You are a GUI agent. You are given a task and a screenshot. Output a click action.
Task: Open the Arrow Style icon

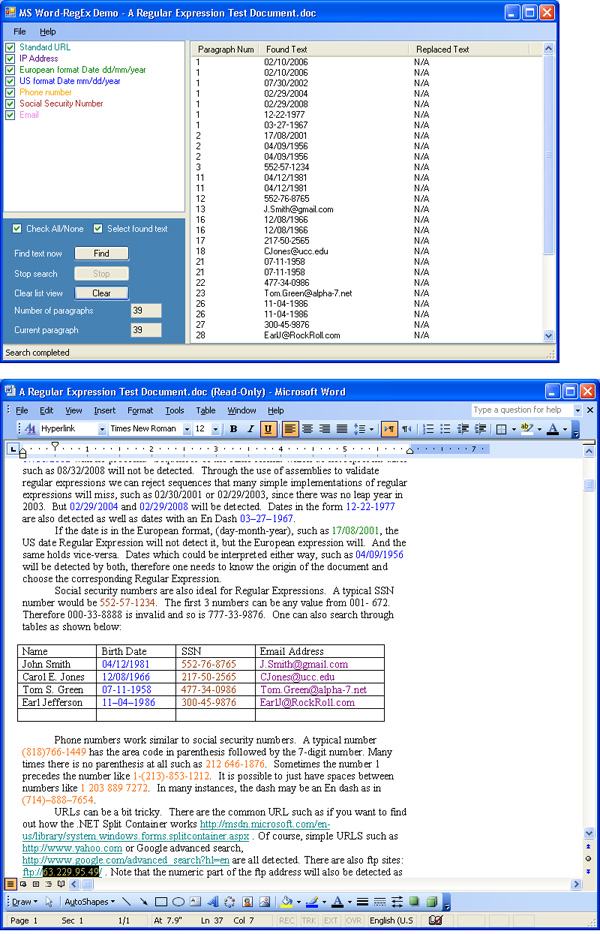tap(397, 902)
